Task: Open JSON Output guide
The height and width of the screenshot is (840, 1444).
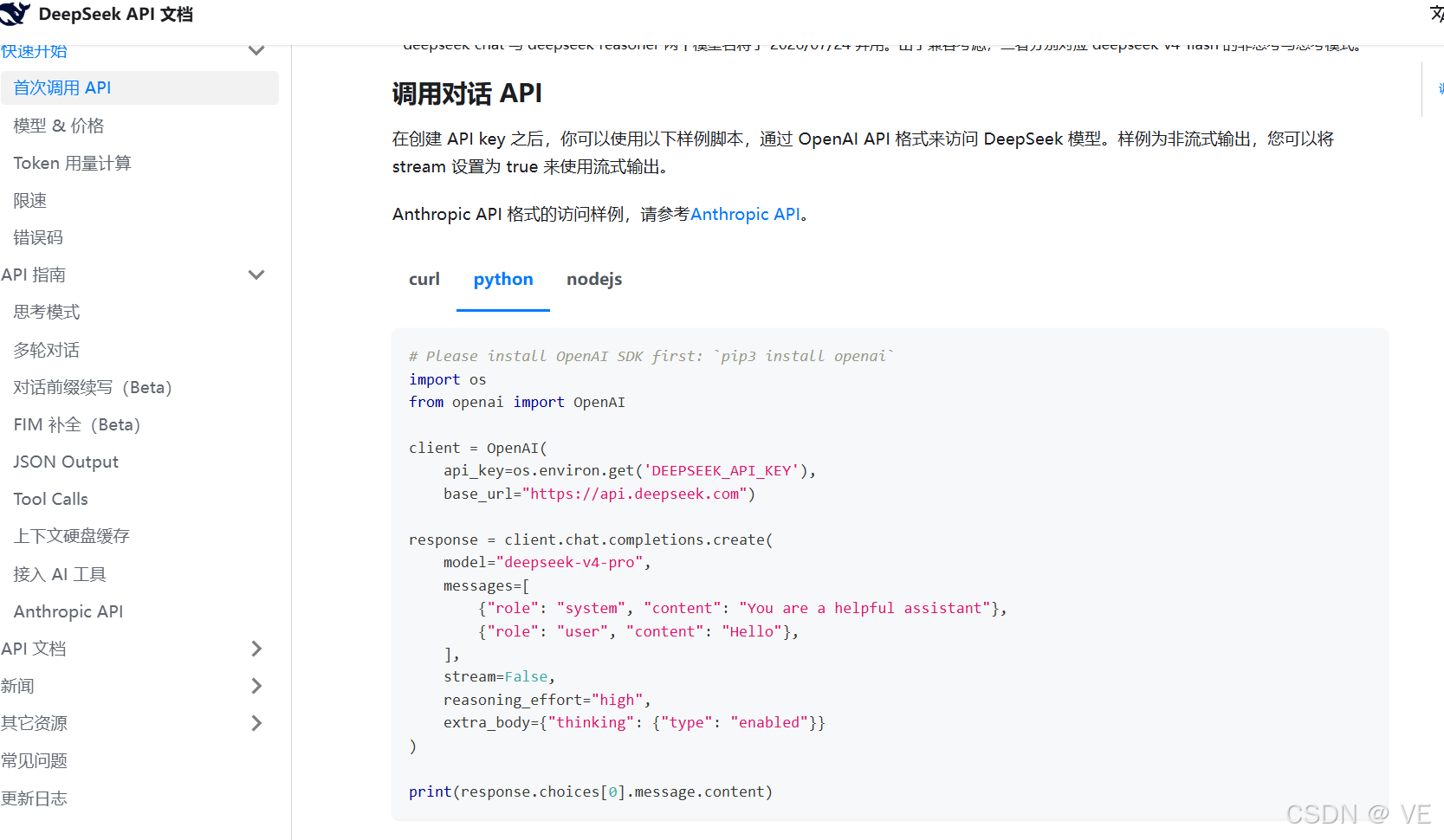Action: [x=66, y=462]
